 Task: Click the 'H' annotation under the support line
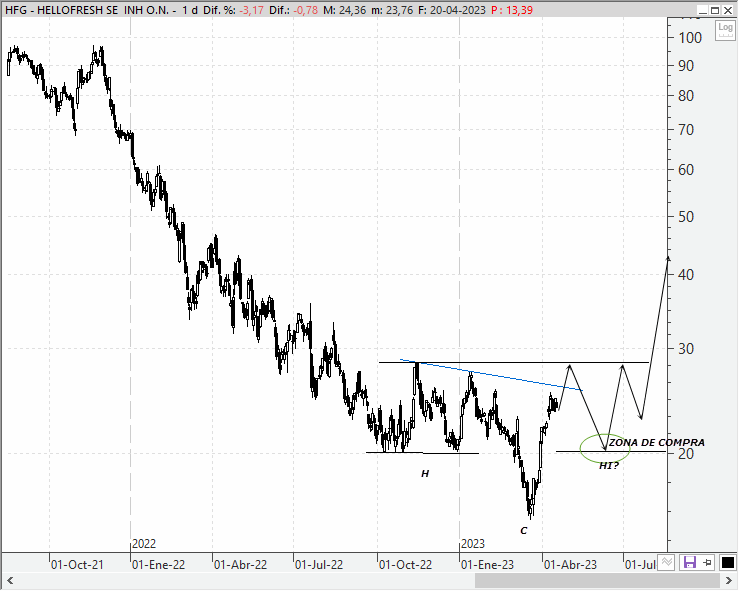[x=425, y=474]
